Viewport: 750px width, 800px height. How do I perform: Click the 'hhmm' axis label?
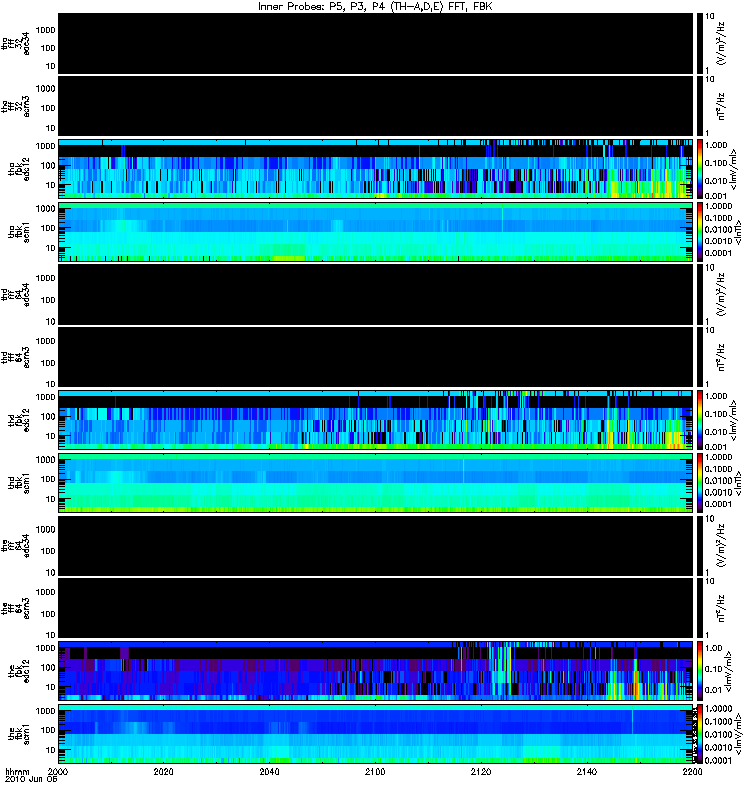[x=17, y=771]
